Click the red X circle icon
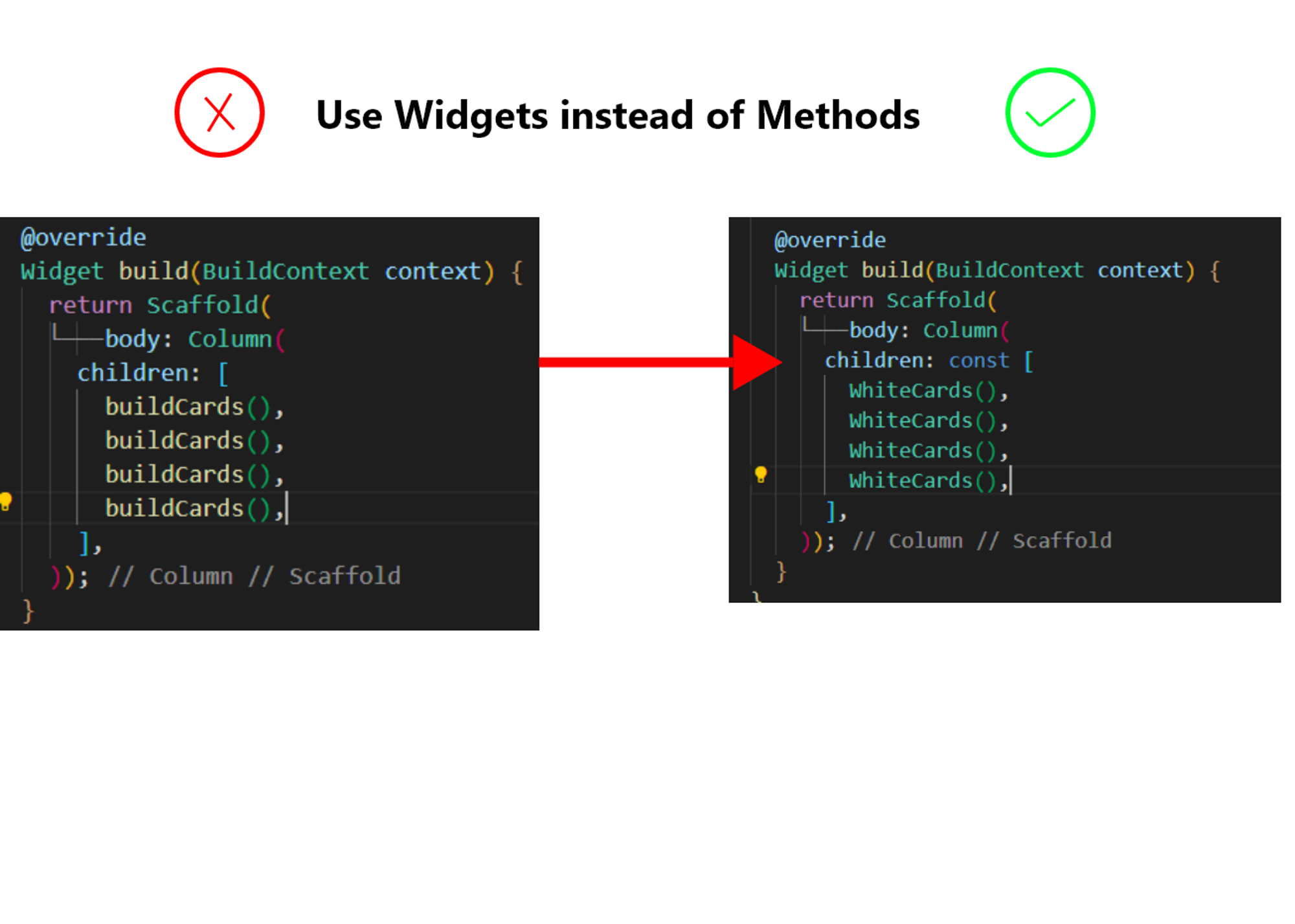Image resolution: width=1295 pixels, height=924 pixels. tap(220, 113)
